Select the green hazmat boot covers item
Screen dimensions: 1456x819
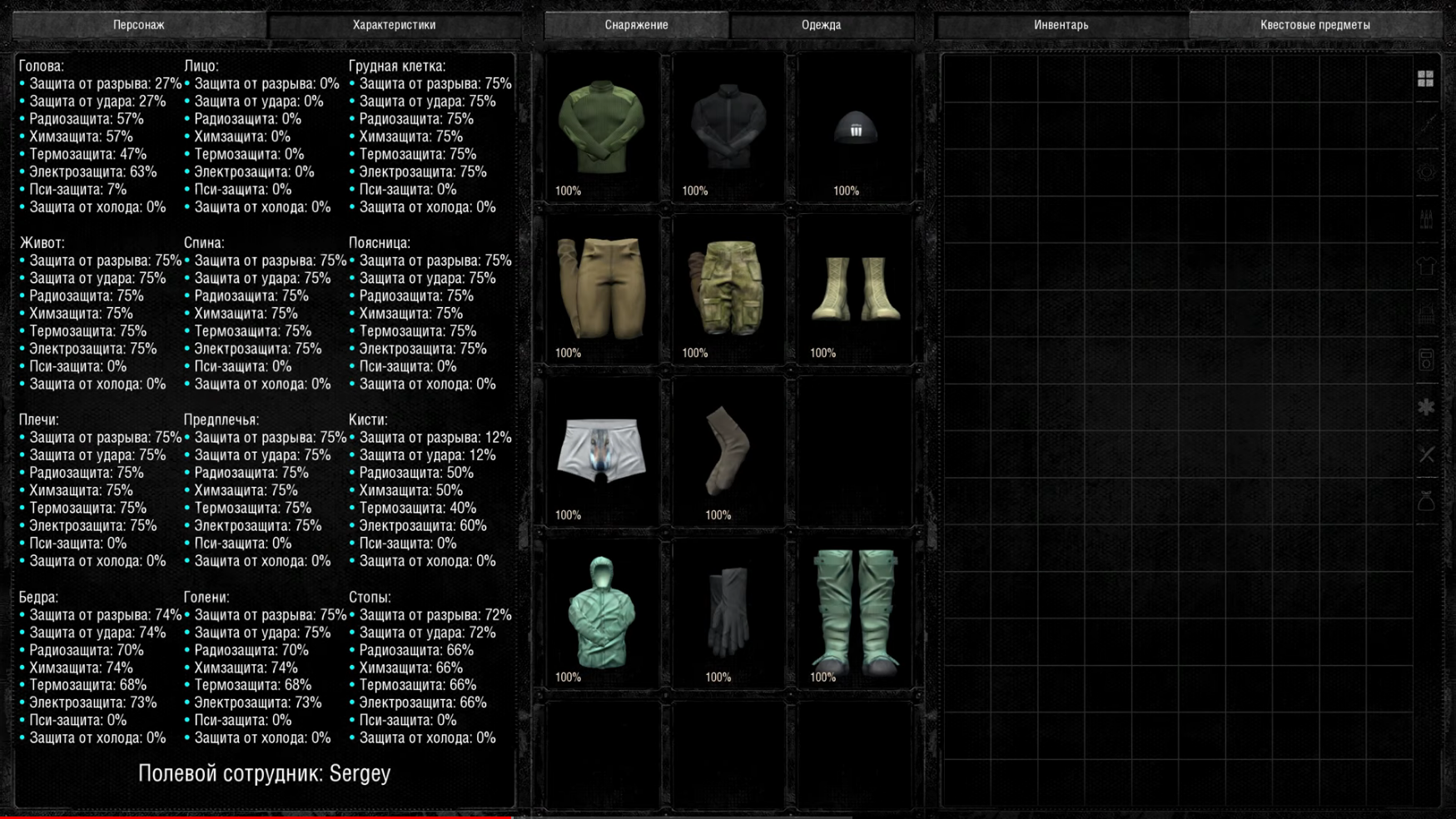856,611
